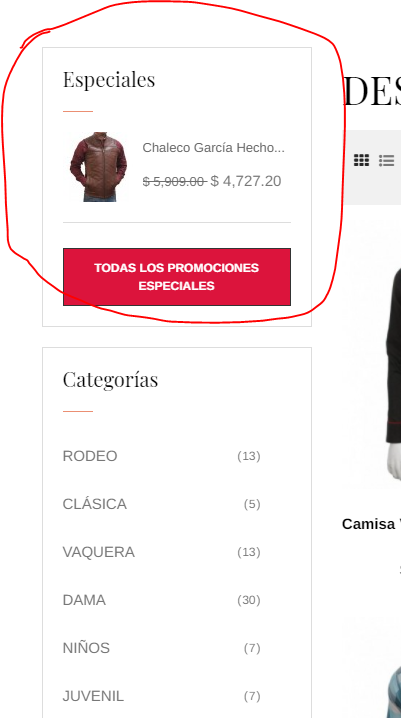Viewport: 401px width, 718px height.
Task: Click the crossed-out price $ 5,909.00
Action: pyautogui.click(x=175, y=182)
